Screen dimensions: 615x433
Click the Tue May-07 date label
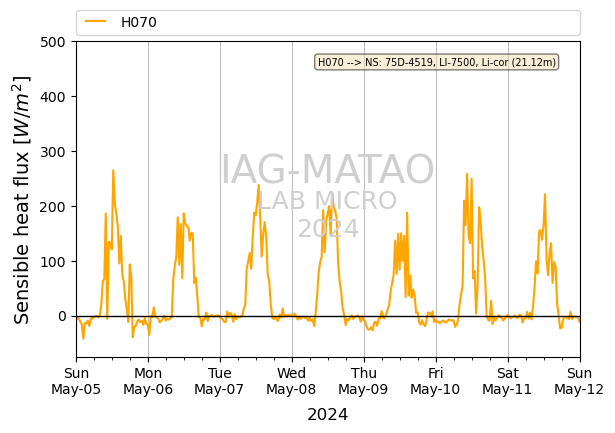click(219, 381)
